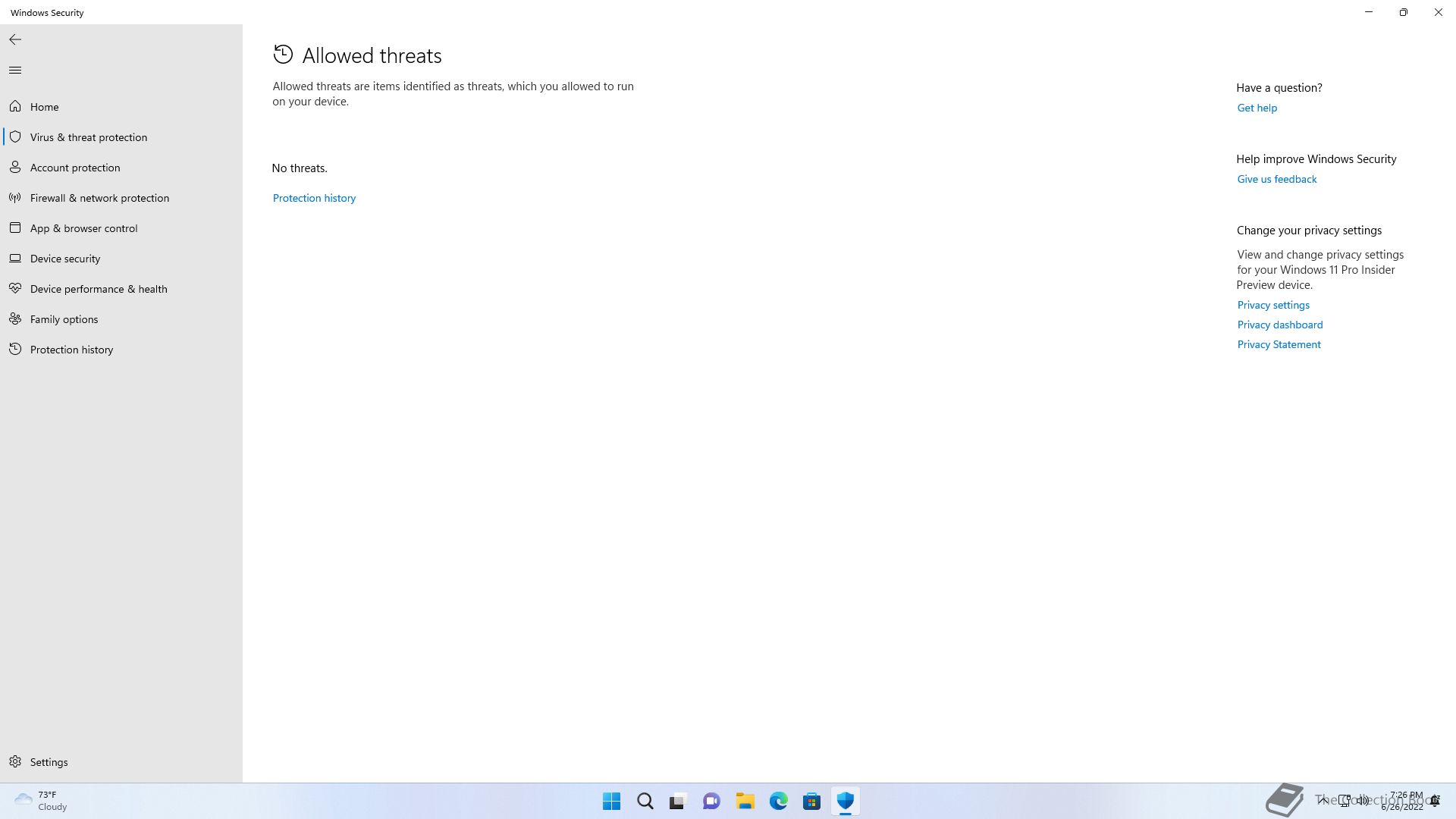Click the Firewall & network antenna icon

15,197
